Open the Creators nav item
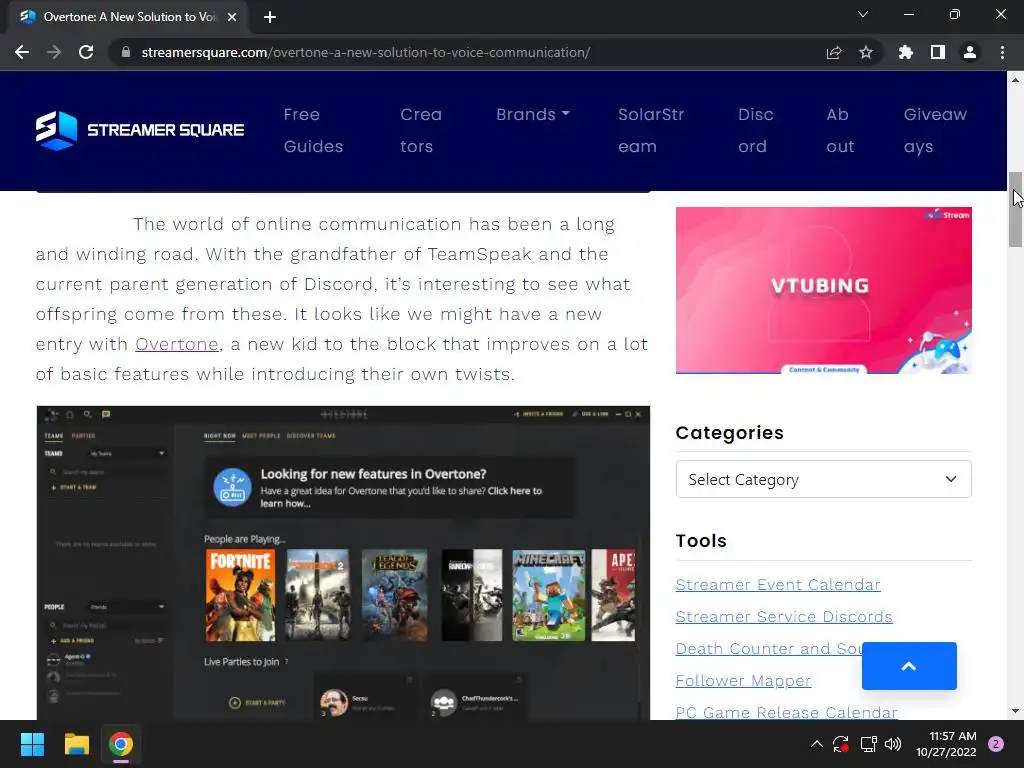This screenshot has height=768, width=1024. tap(421, 130)
